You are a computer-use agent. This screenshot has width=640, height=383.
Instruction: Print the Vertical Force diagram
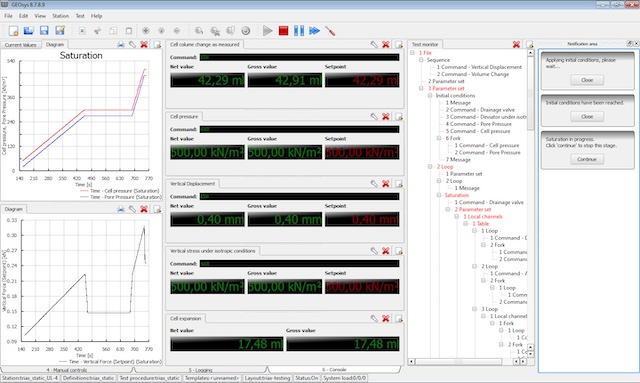click(x=121, y=209)
